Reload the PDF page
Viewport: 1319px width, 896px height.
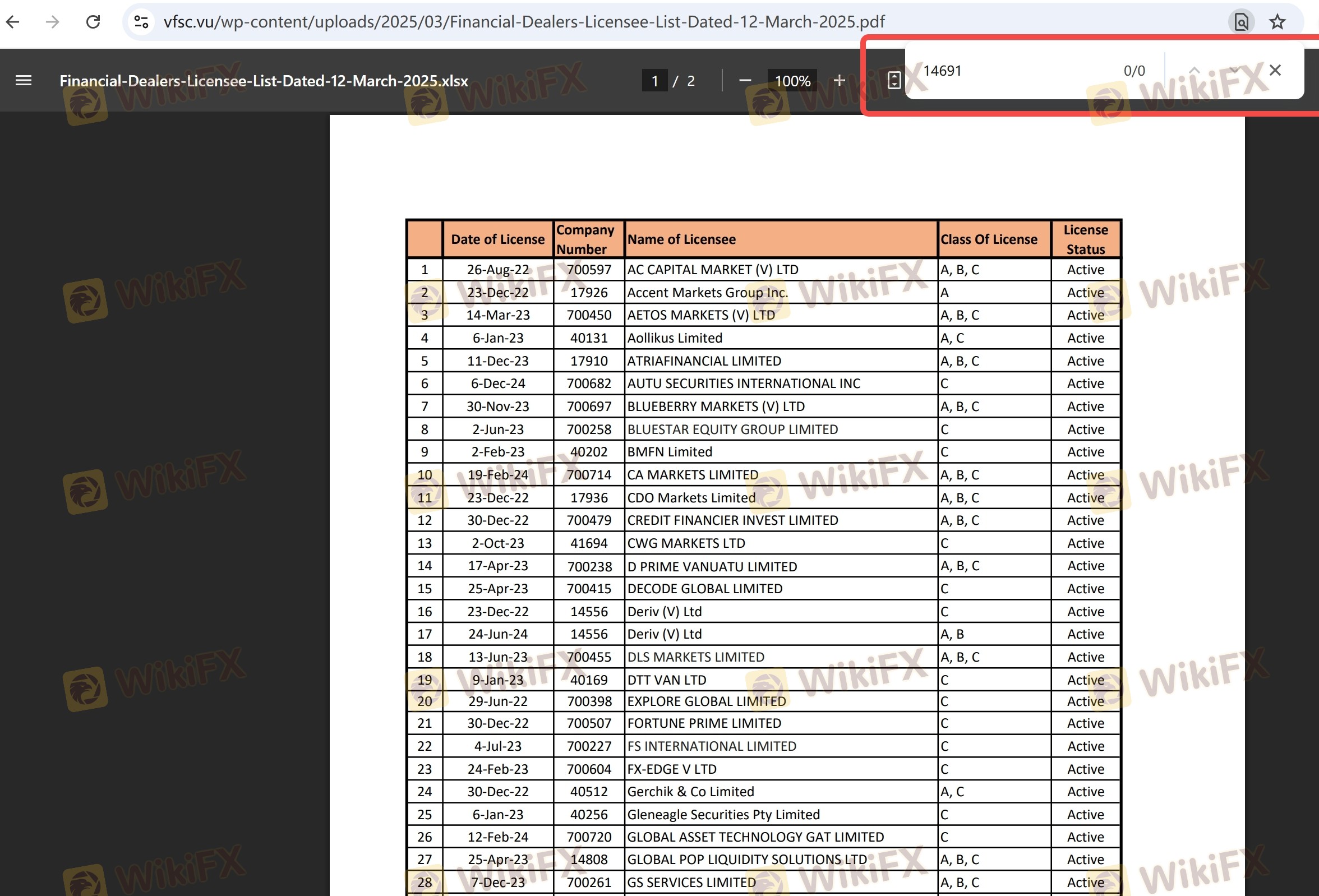click(93, 22)
